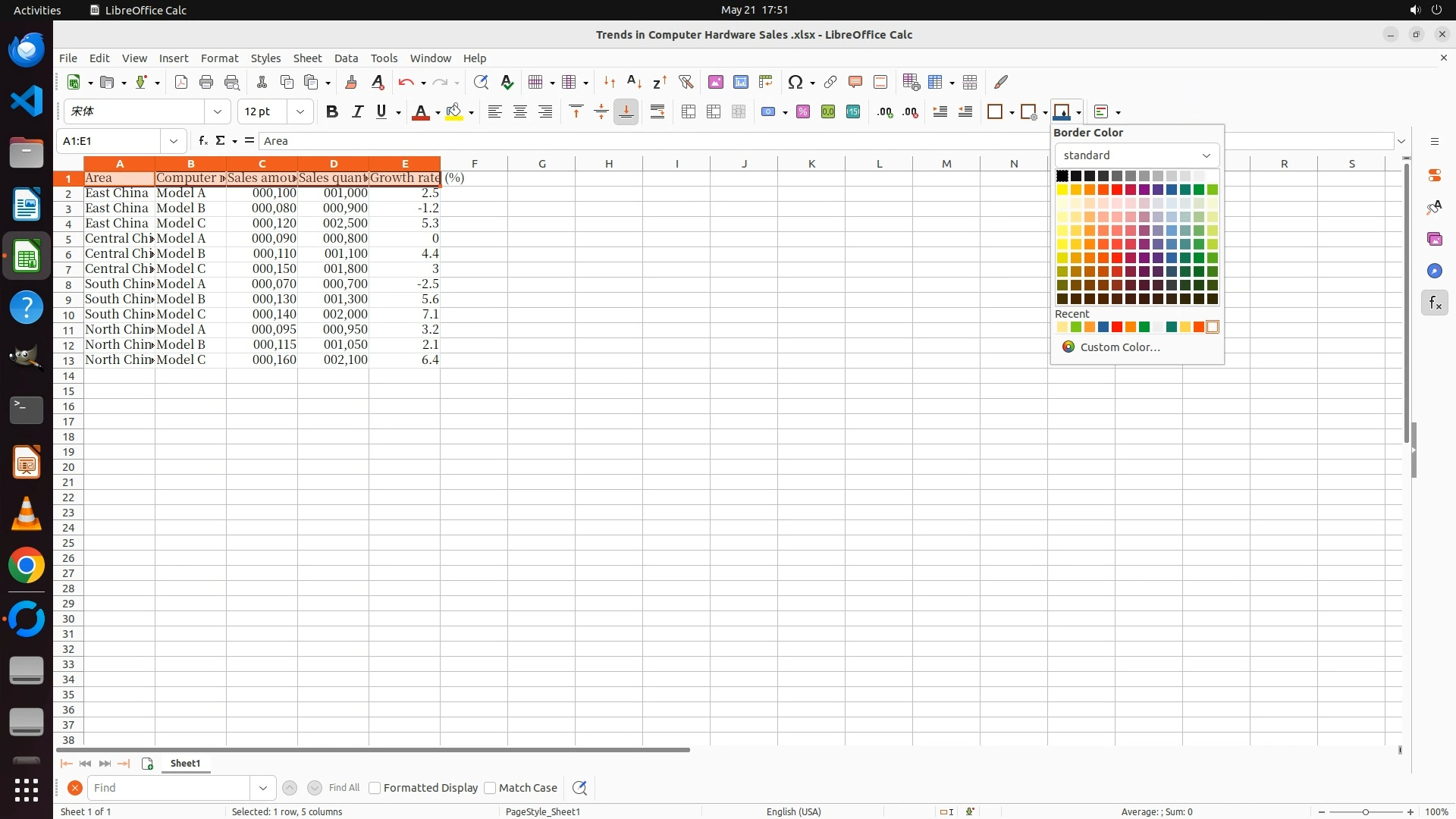Viewport: 1456px width, 819px height.
Task: Click the Italic formatting icon
Action: [x=357, y=112]
